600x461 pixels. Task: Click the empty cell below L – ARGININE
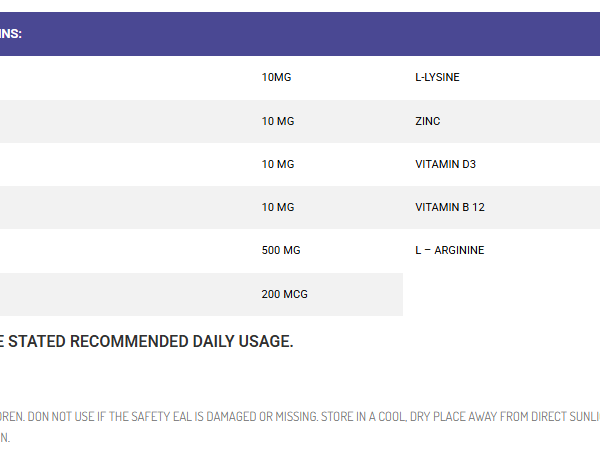point(501,295)
